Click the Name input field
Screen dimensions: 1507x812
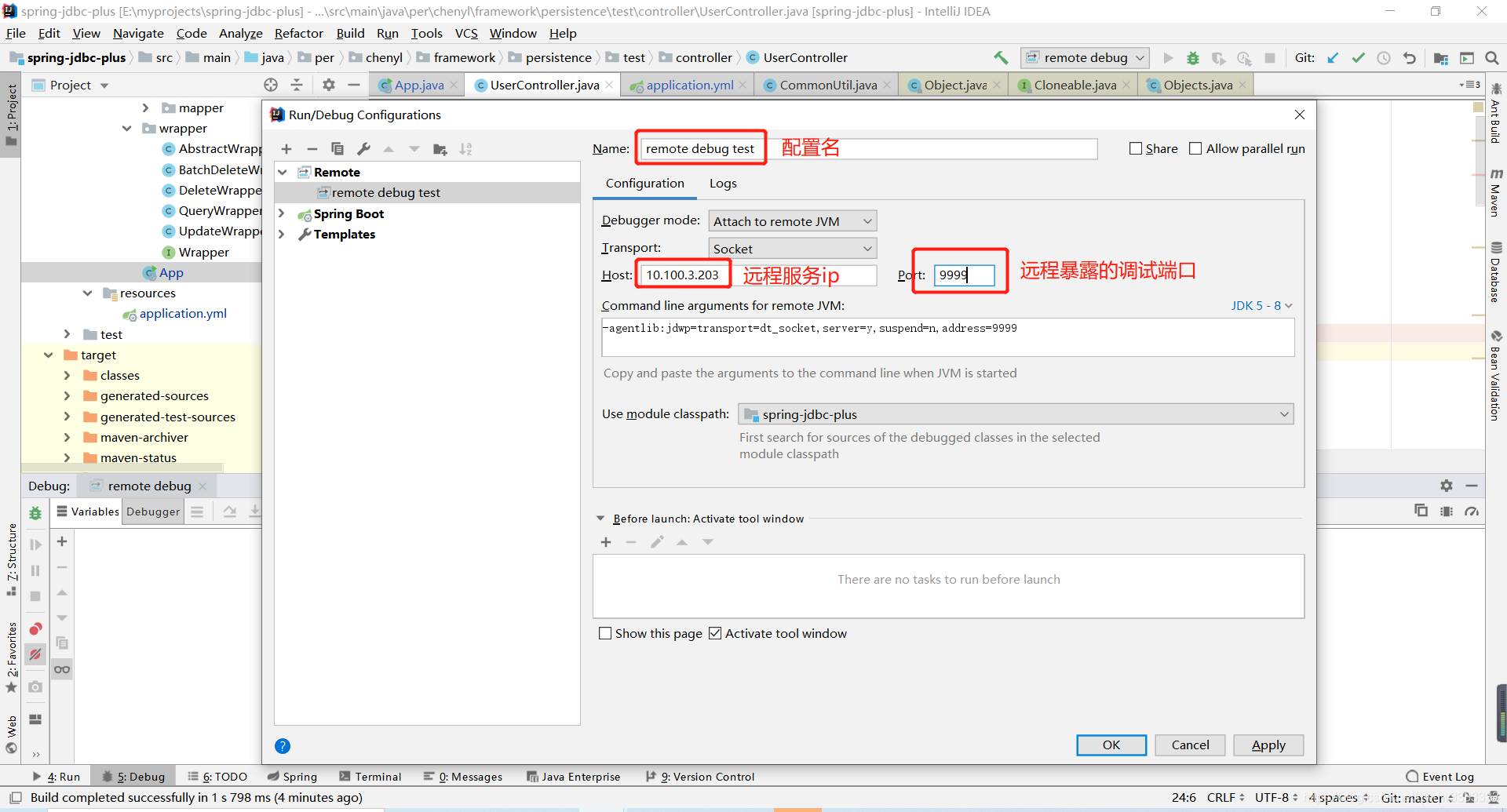[x=869, y=148]
